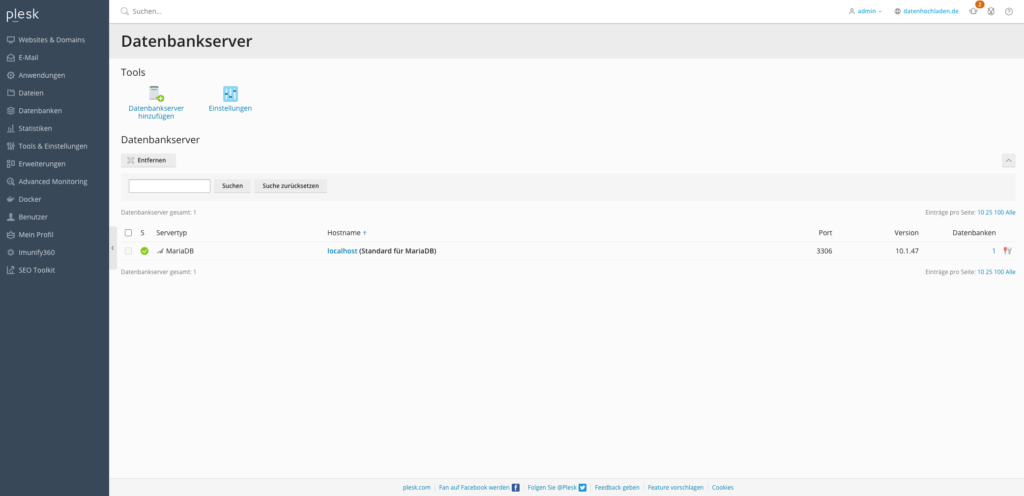
Task: Set upper entries per page to 100
Action: (999, 213)
